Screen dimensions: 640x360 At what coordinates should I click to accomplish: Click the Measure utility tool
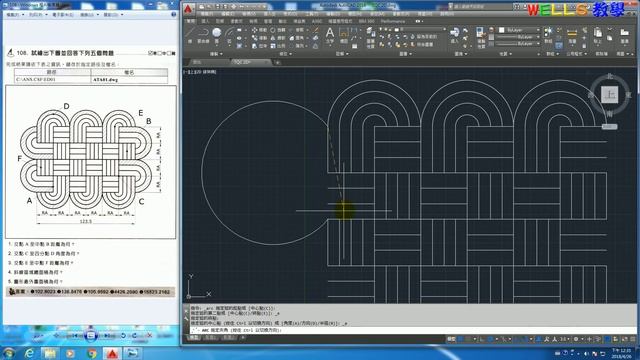[572, 36]
